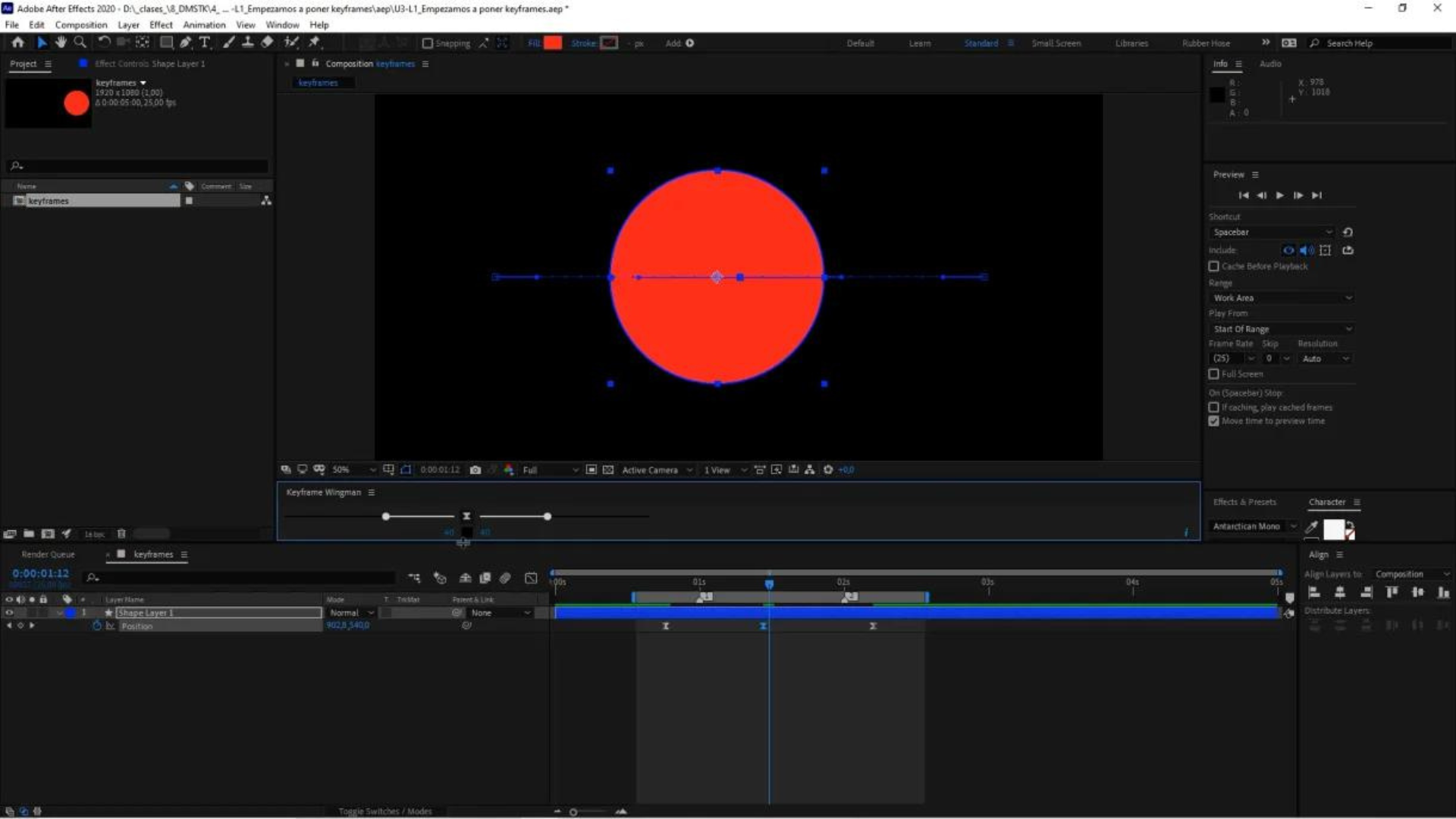
Task: Open the Range Work Area dropdown
Action: click(1282, 298)
